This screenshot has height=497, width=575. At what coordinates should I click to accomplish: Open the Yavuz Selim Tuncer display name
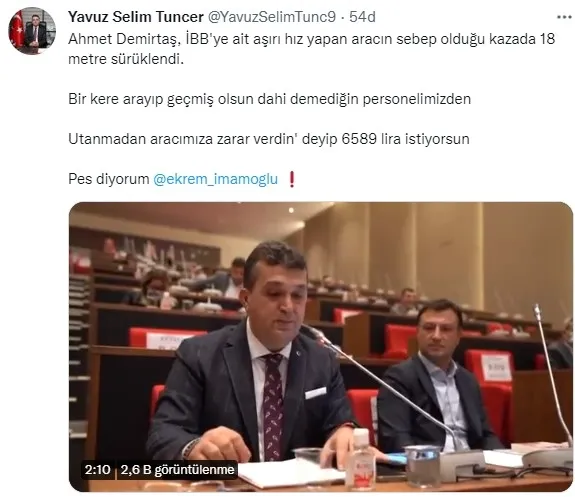click(136, 17)
